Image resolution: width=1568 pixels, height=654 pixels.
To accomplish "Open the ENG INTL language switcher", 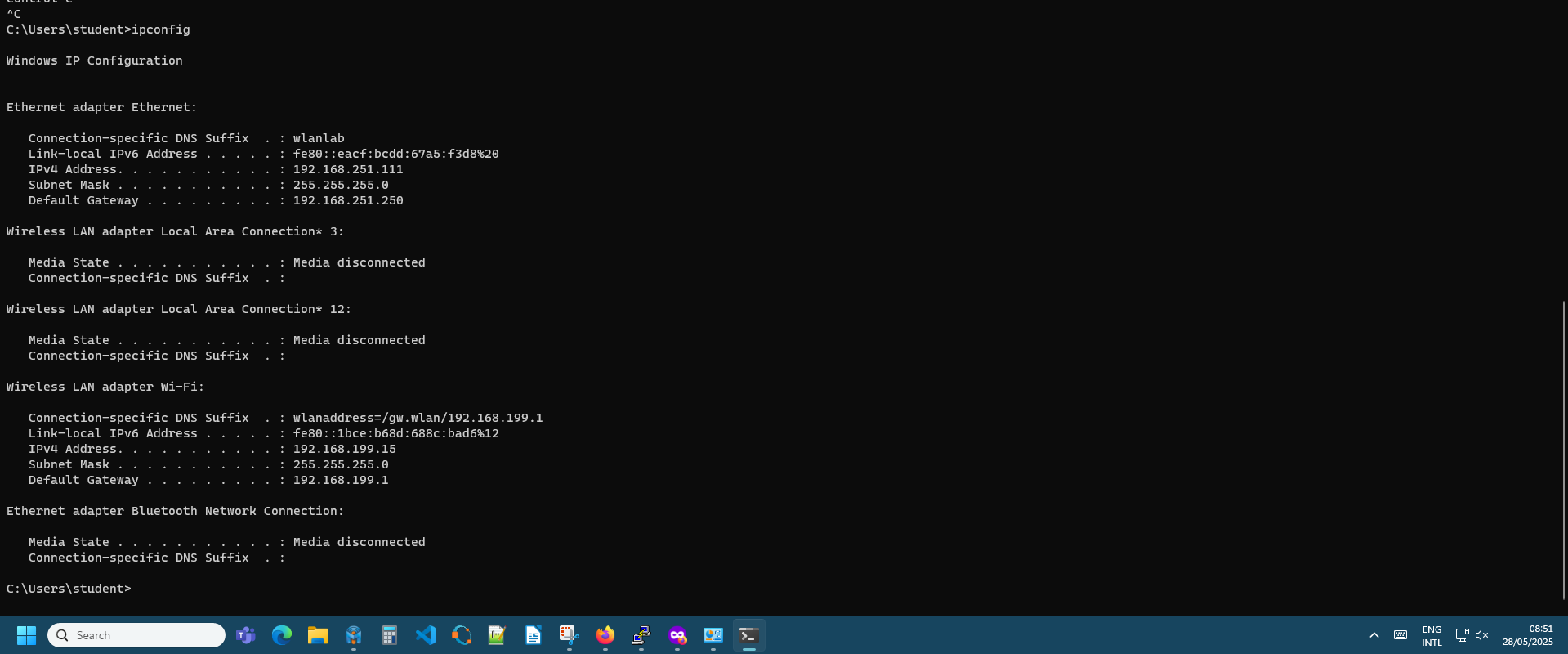I will click(x=1432, y=636).
